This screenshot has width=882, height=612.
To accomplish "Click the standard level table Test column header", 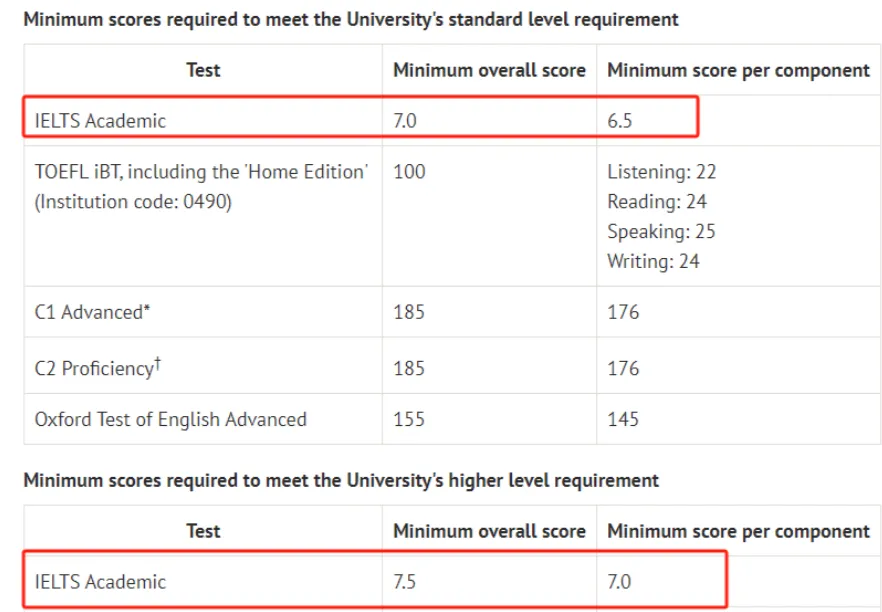I will click(203, 70).
